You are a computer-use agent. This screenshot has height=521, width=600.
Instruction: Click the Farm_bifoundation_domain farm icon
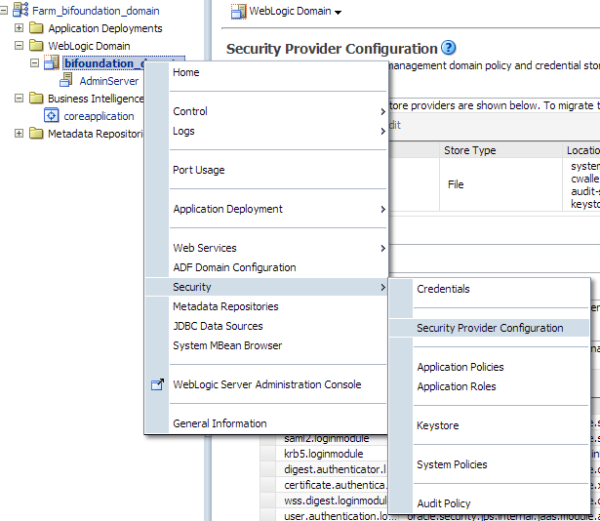click(x=21, y=10)
